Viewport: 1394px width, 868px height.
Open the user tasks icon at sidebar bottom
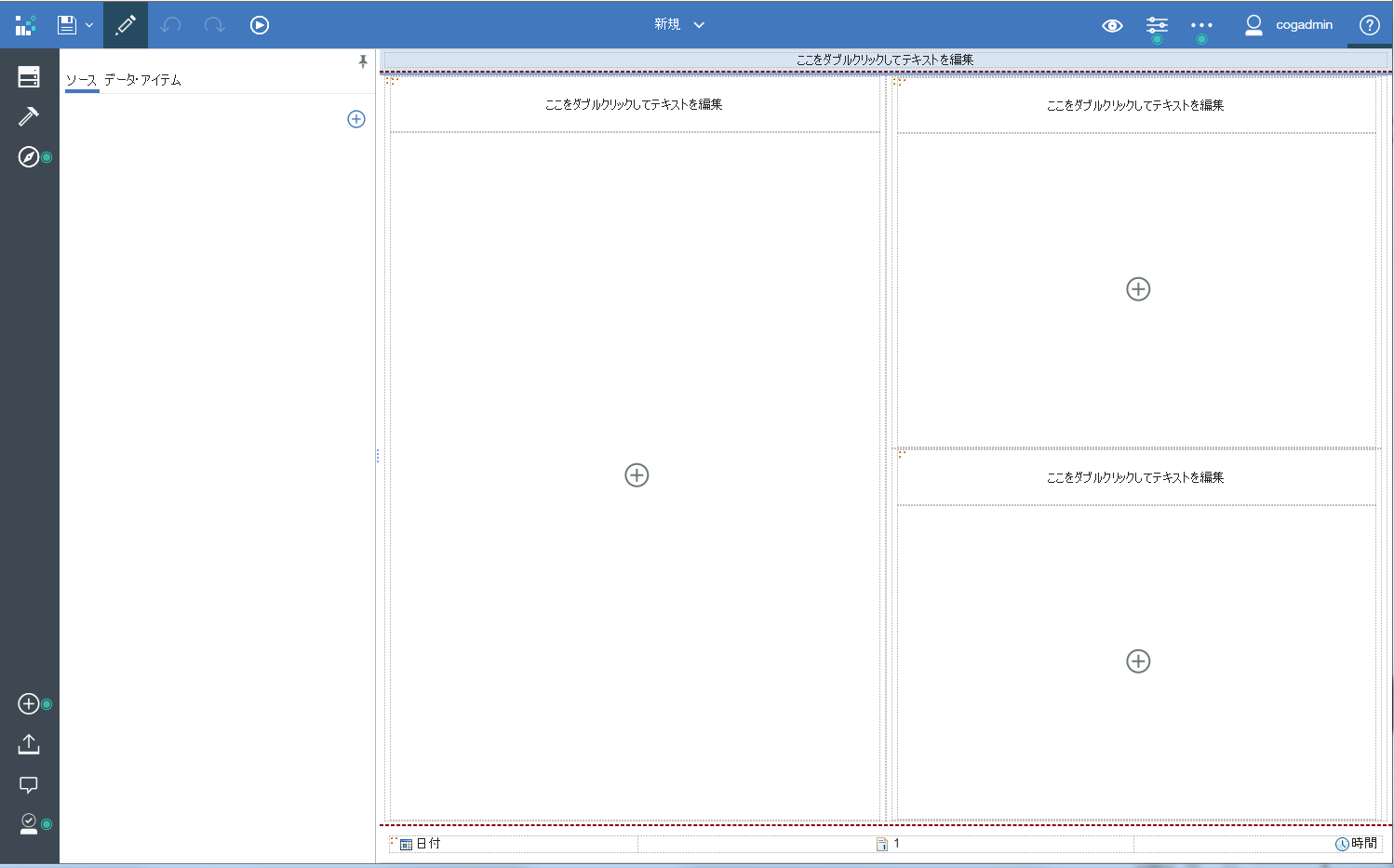point(29,824)
